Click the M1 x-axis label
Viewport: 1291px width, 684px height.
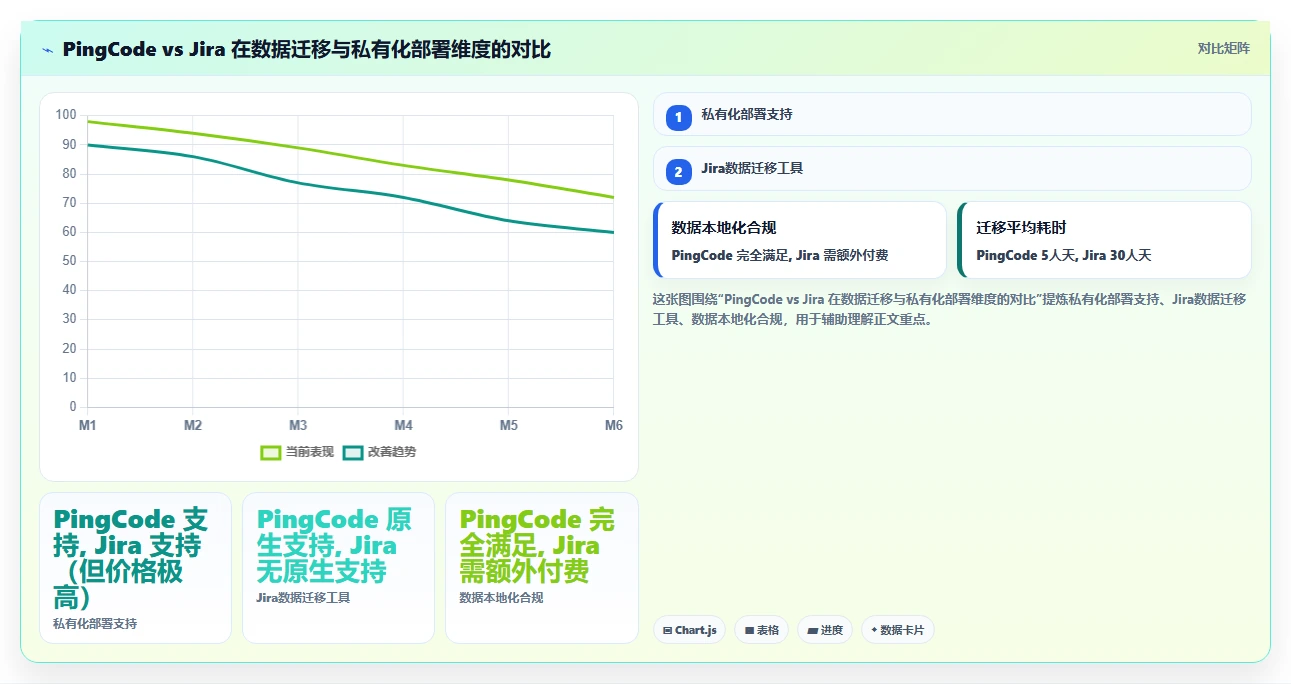[x=88, y=425]
